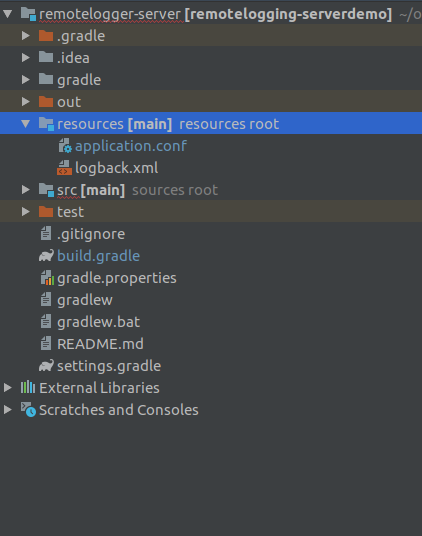Open gradlew.bat file
Image resolution: width=422 pixels, height=536 pixels.
(x=98, y=322)
